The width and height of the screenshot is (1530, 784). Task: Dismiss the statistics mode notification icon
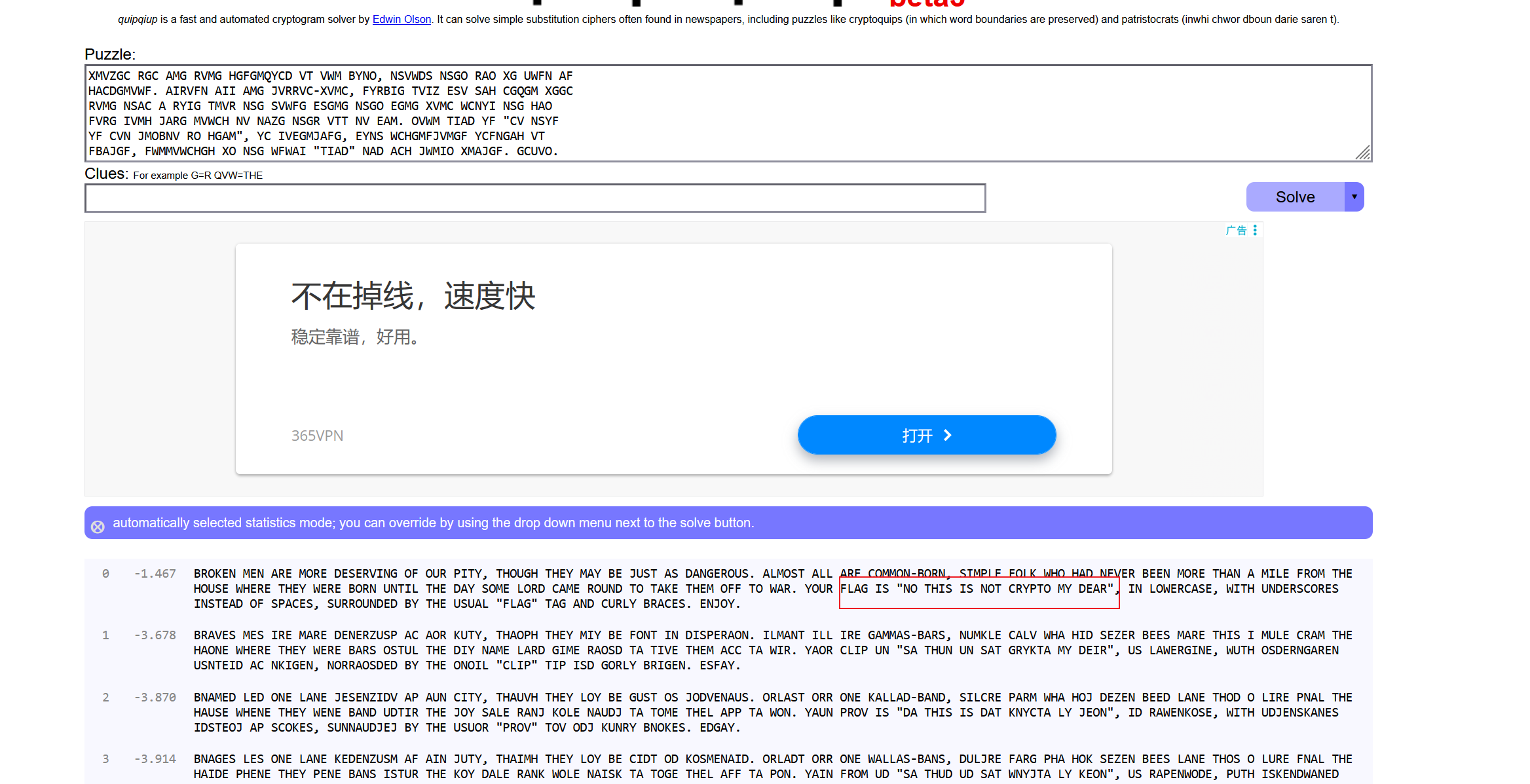98,526
